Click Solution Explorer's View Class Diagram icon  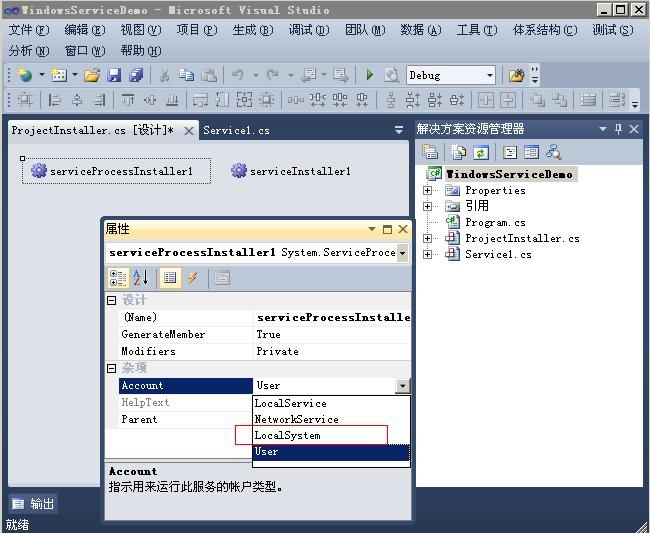(553, 153)
